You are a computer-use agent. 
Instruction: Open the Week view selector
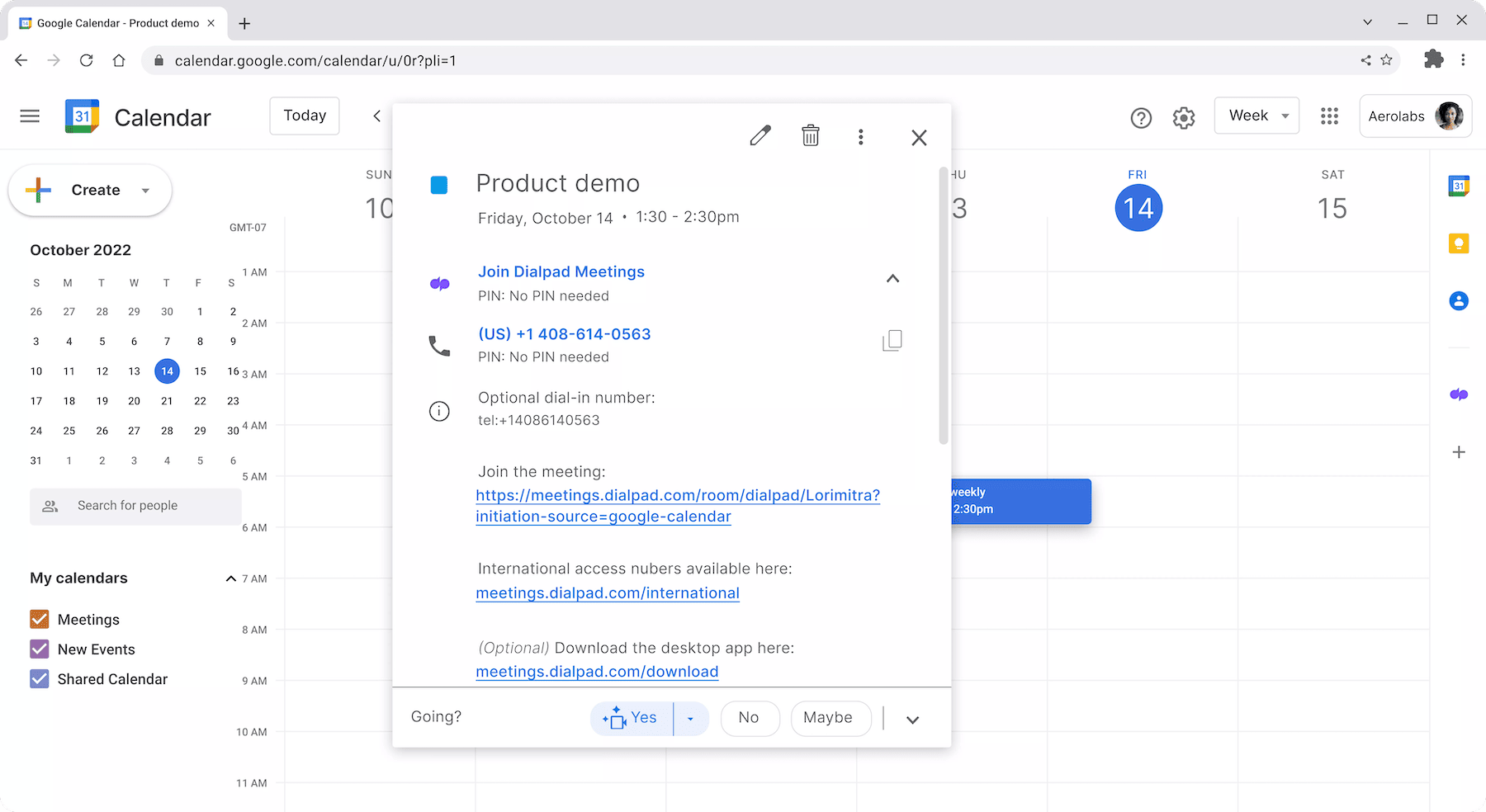click(x=1256, y=116)
